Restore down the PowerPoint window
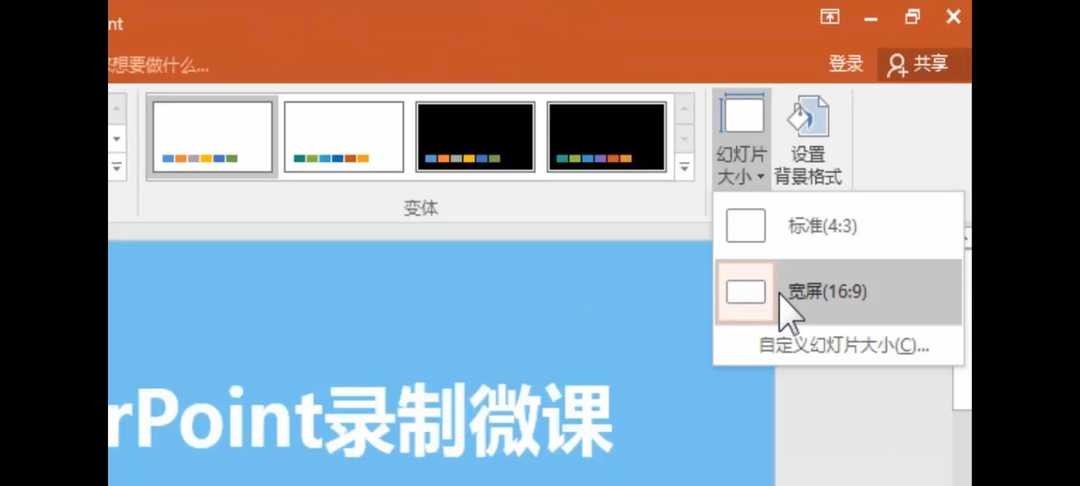The width and height of the screenshot is (1080, 486). 912,17
